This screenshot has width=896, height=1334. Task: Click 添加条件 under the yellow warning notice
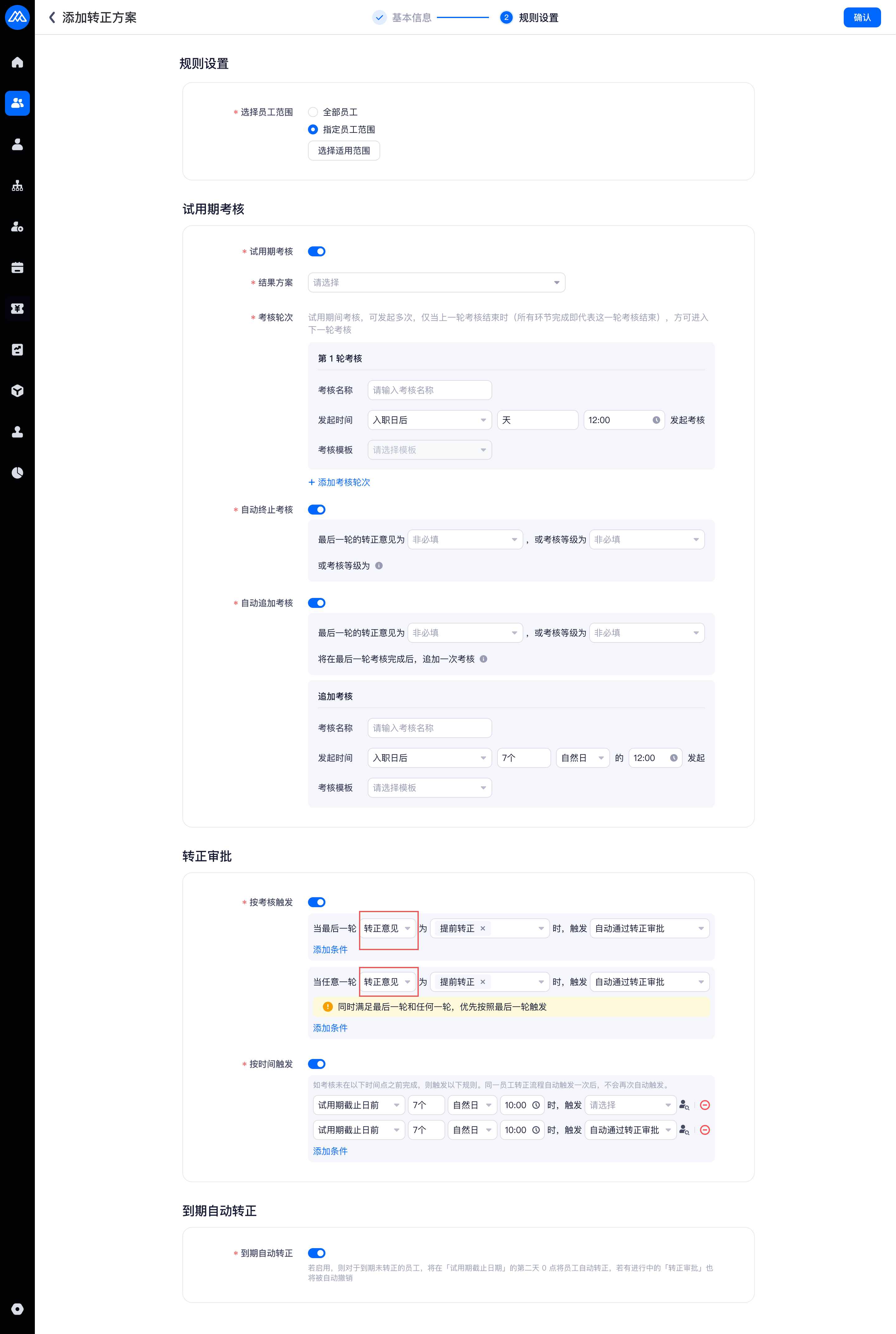330,1028
